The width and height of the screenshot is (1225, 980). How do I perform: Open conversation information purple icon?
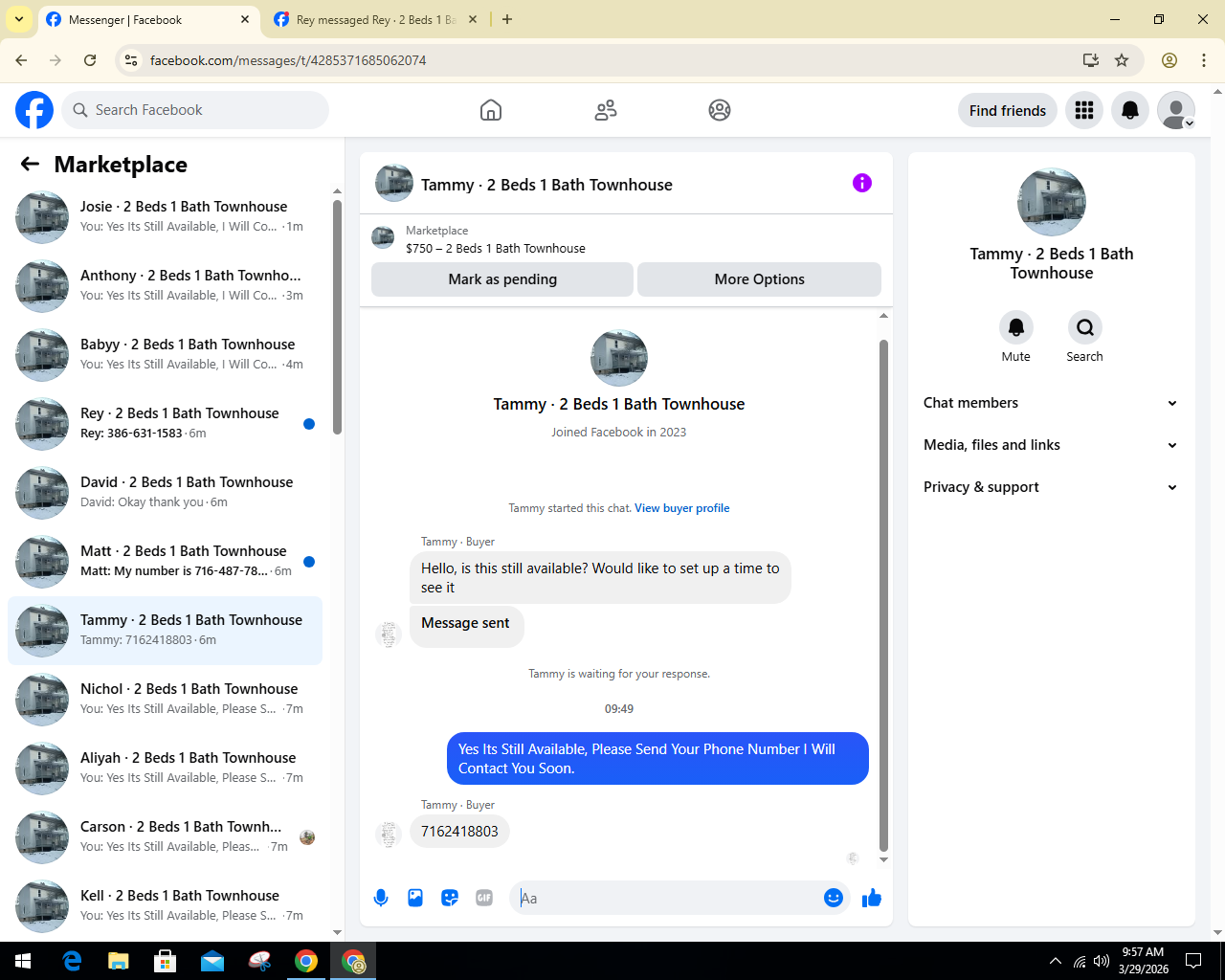862,183
